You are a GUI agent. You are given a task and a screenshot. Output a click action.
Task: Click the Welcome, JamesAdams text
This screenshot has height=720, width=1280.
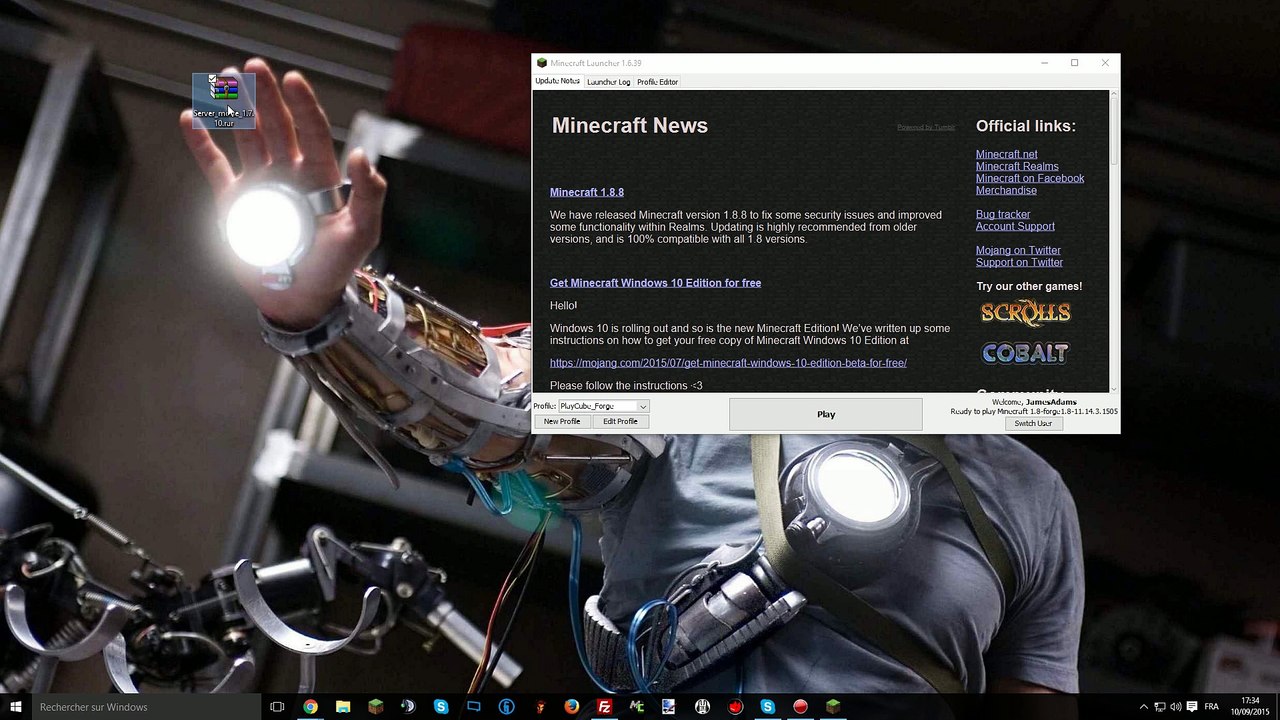pyautogui.click(x=1034, y=402)
